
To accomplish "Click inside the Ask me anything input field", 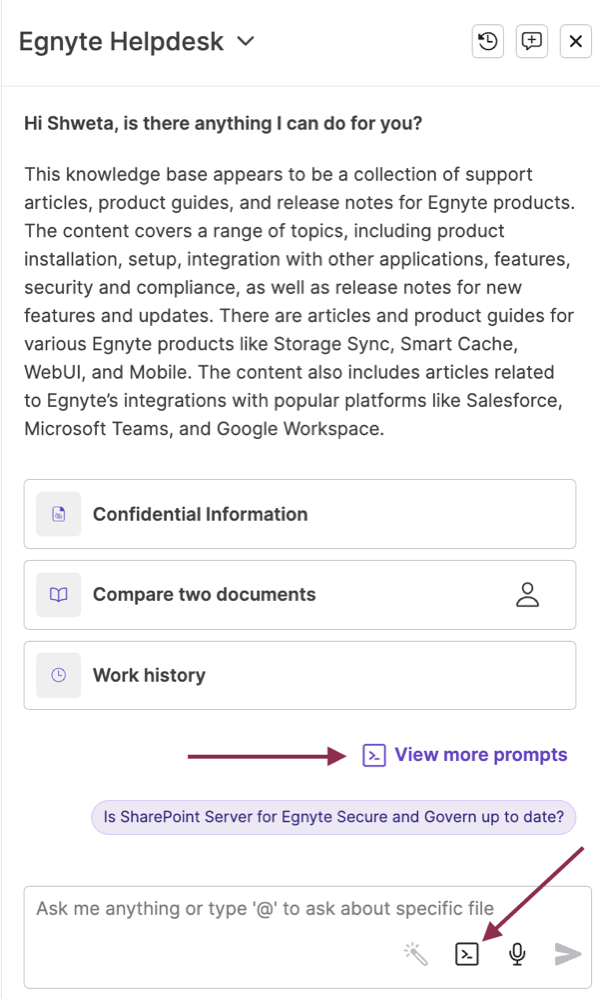I will click(x=250, y=908).
